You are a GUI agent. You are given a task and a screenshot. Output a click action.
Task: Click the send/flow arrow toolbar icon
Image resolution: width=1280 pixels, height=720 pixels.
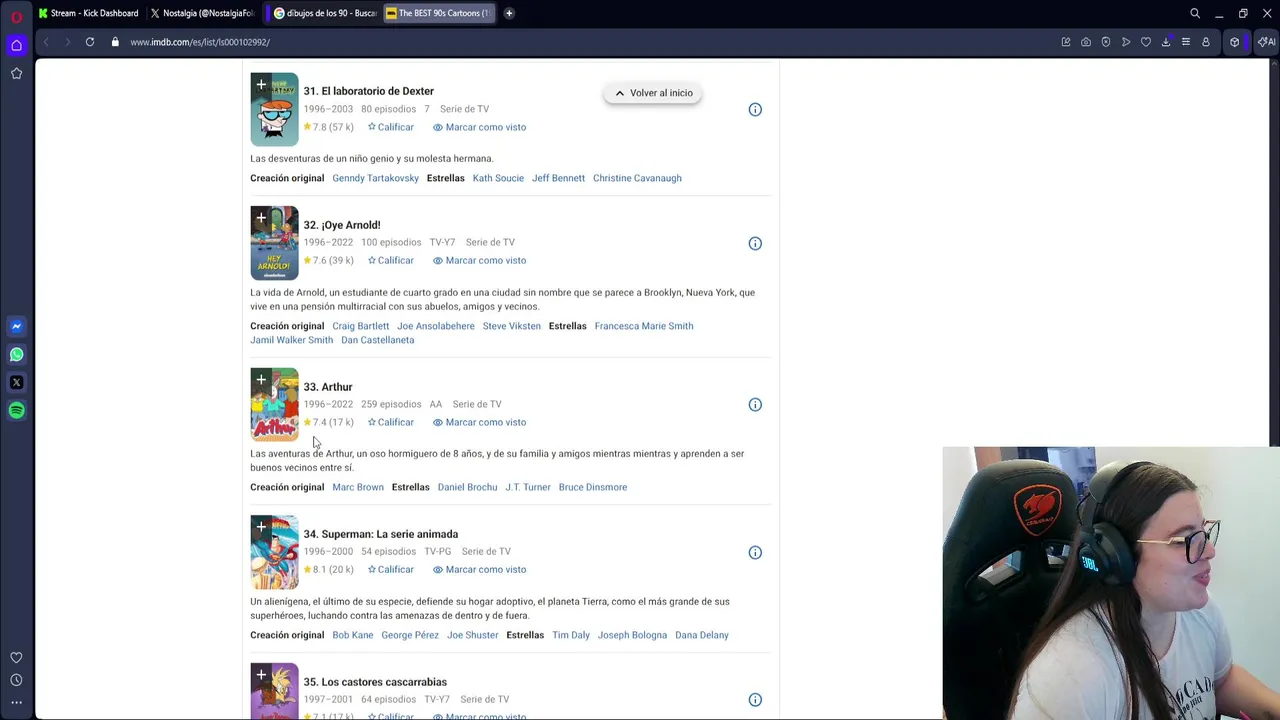pyautogui.click(x=1126, y=42)
